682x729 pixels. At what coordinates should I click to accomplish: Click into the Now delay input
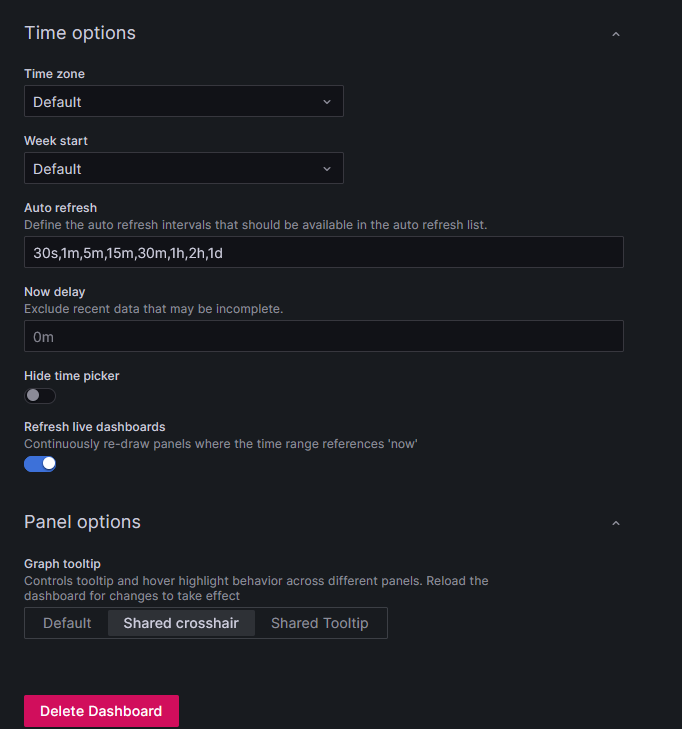(323, 337)
